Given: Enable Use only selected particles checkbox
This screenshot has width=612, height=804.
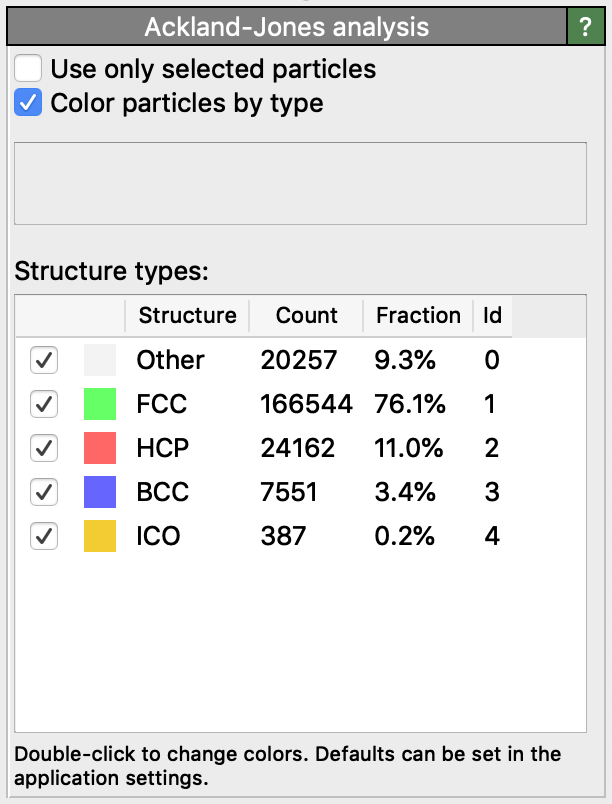Looking at the screenshot, I should click(x=29, y=69).
